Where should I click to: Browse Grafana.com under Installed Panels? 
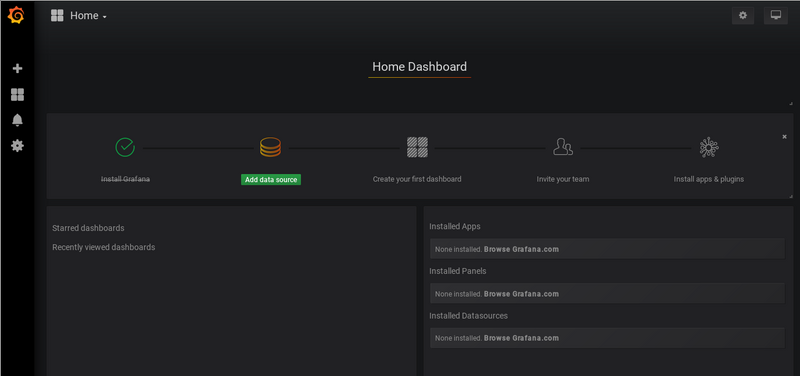click(x=521, y=294)
